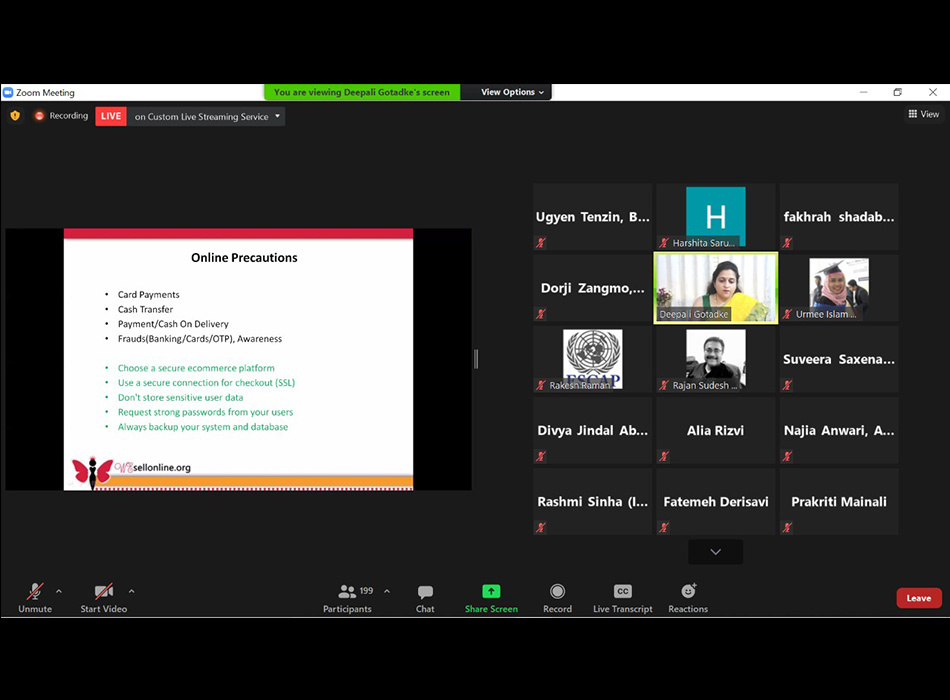The image size is (950, 700).
Task: Click the red Leave button
Action: [x=919, y=598]
